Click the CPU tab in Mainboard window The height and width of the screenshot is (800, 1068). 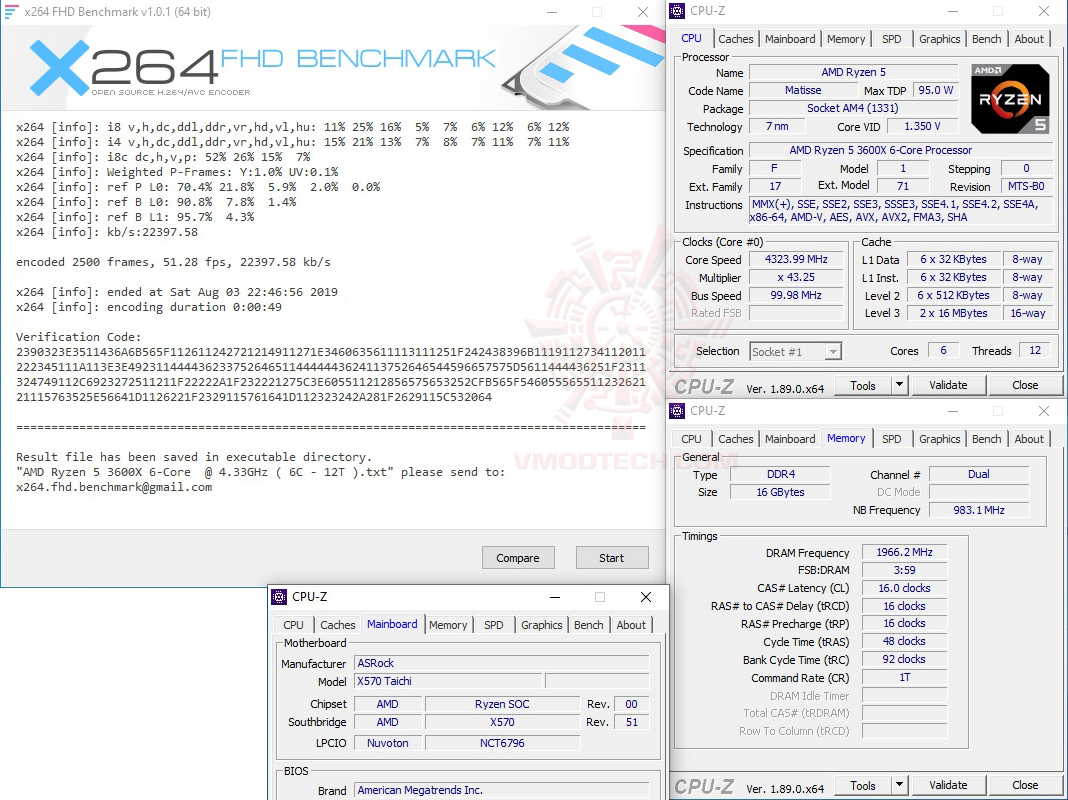[293, 624]
